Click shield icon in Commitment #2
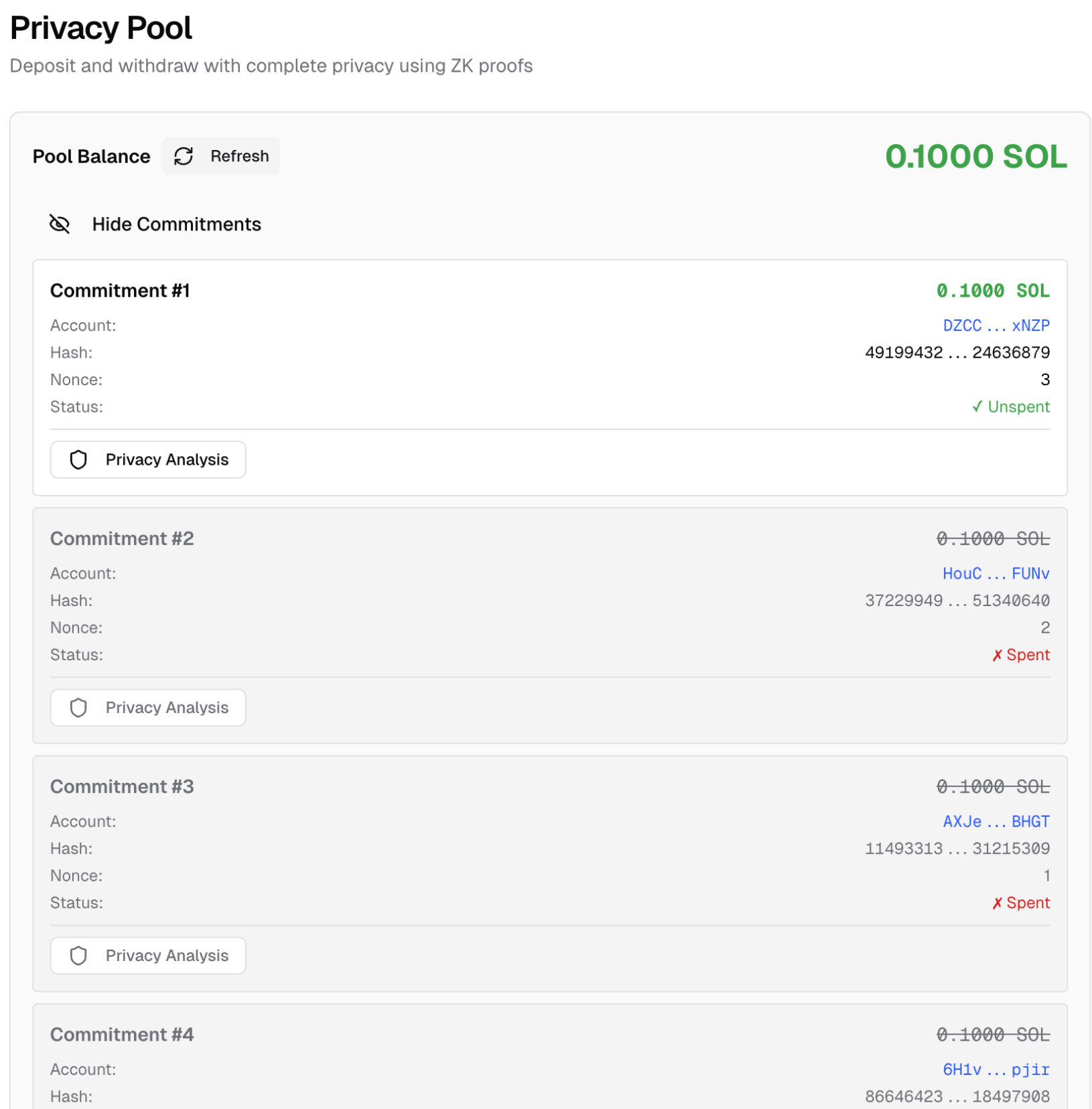The image size is (1092, 1109). [x=78, y=707]
